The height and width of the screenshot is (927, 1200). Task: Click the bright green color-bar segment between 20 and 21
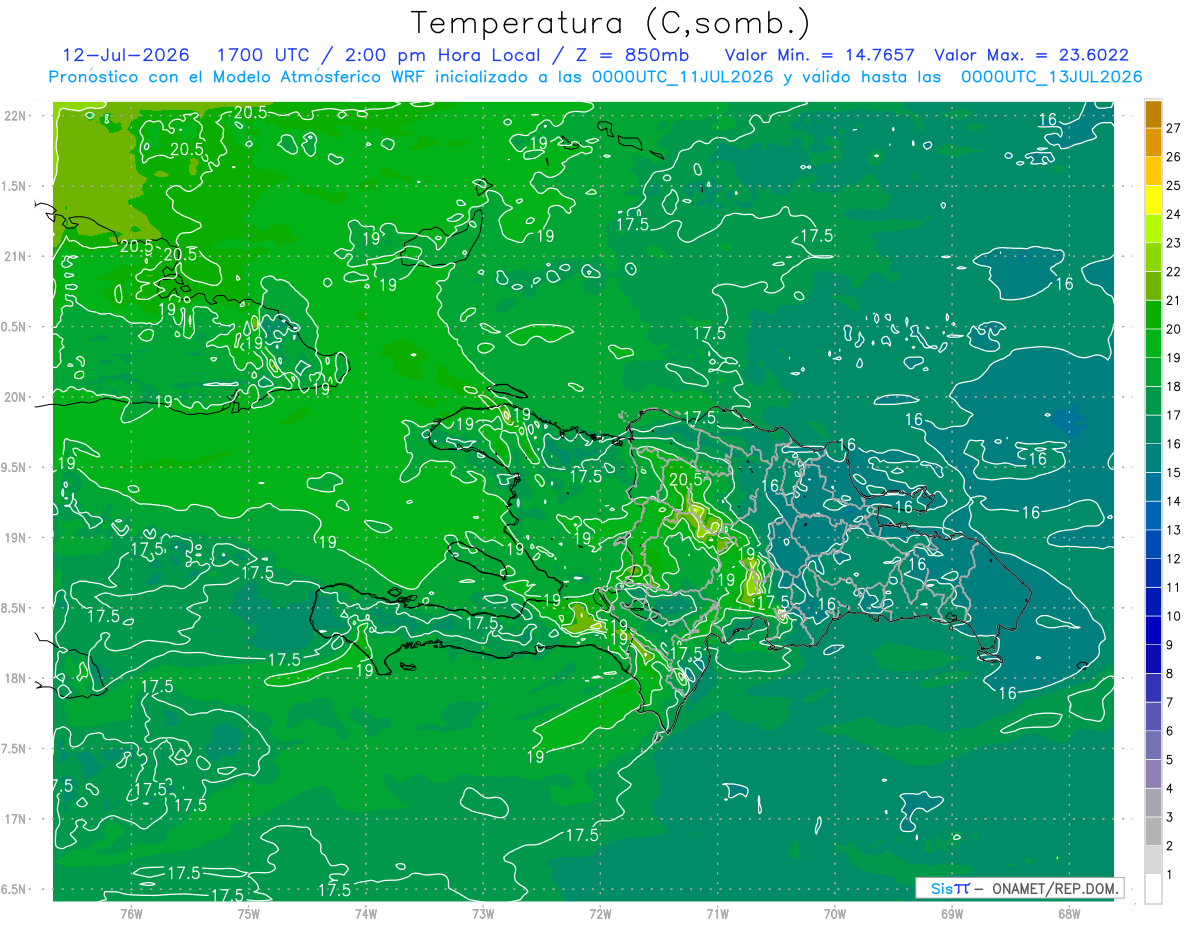point(1153,315)
